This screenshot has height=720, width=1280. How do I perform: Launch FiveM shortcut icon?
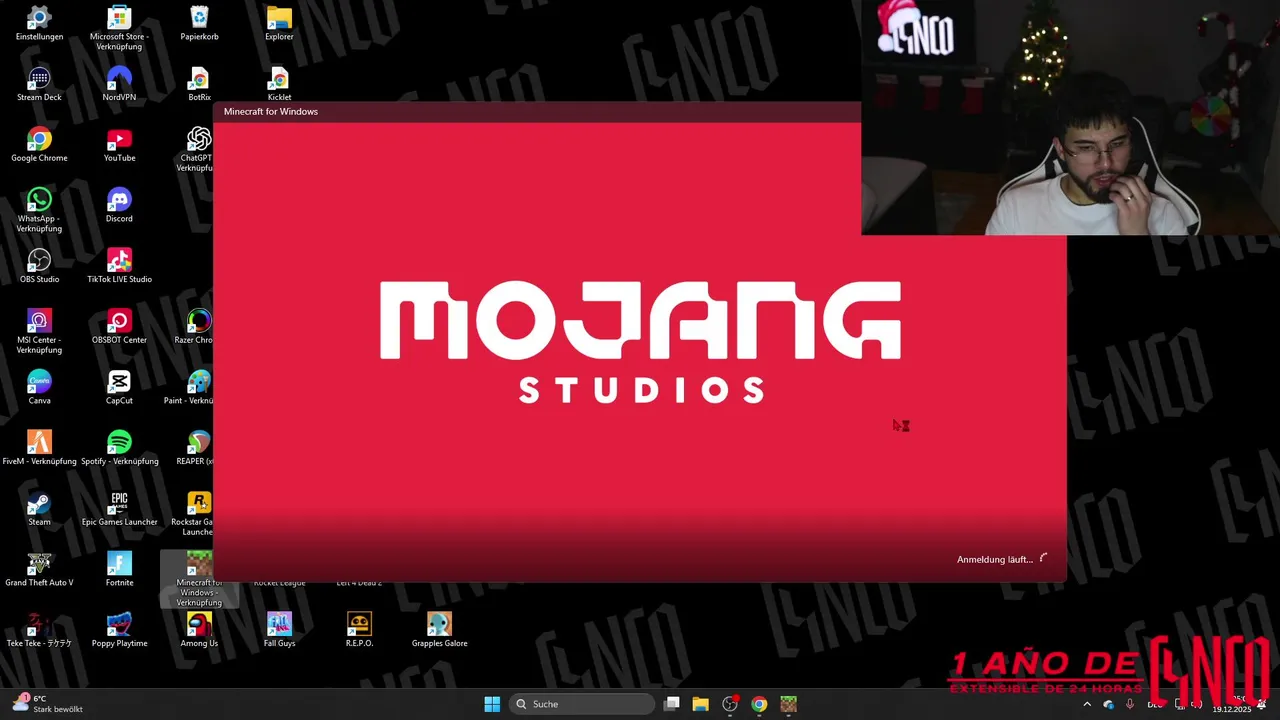[39, 448]
